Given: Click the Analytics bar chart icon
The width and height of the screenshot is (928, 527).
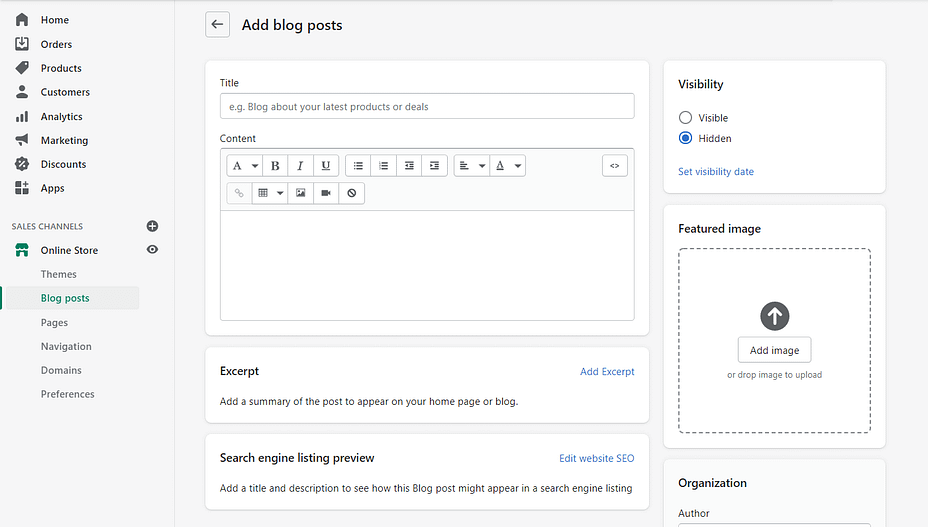Looking at the screenshot, I should pos(22,117).
